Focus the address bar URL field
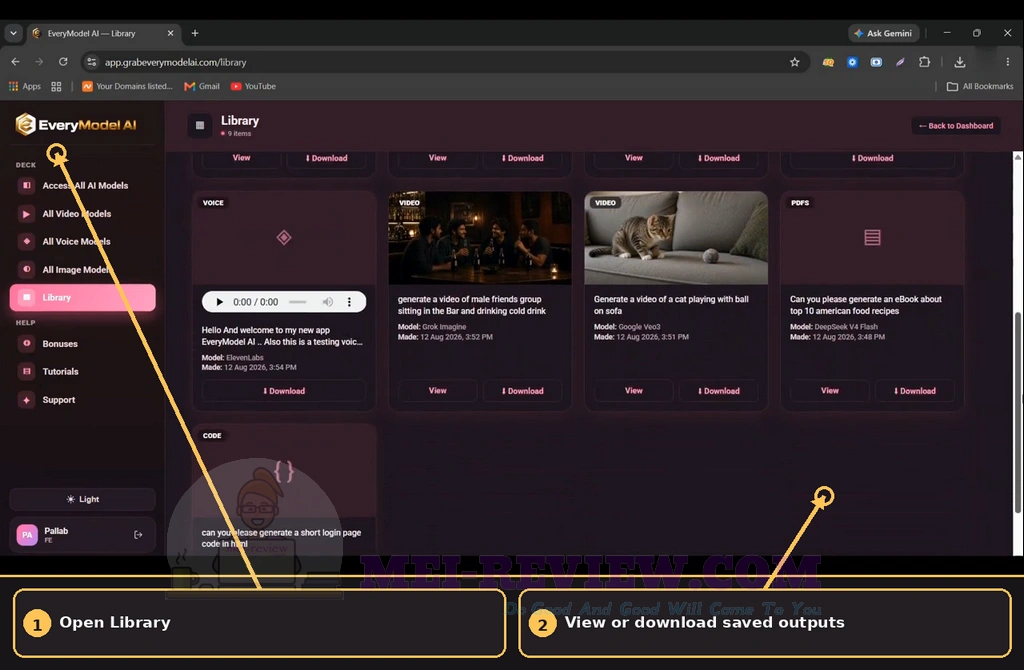 click(x=444, y=62)
